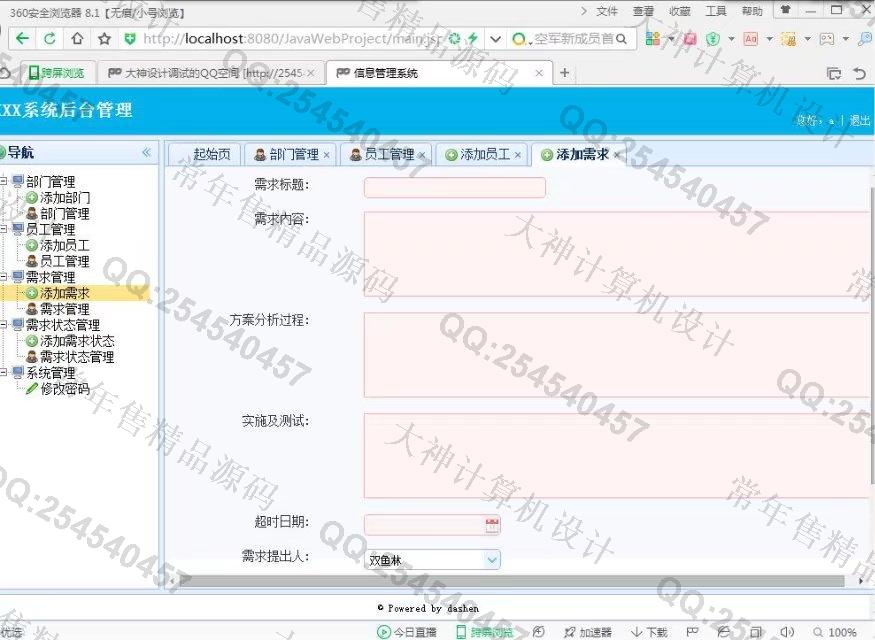
Task: Open the 工具 browser menu
Action: tap(715, 11)
